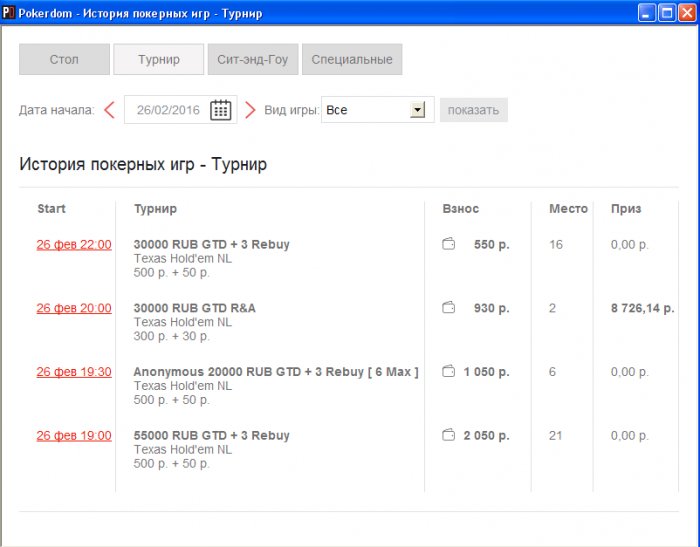Minimize the Pokerdom window
Image resolution: width=700 pixels, height=547 pixels.
(646, 13)
